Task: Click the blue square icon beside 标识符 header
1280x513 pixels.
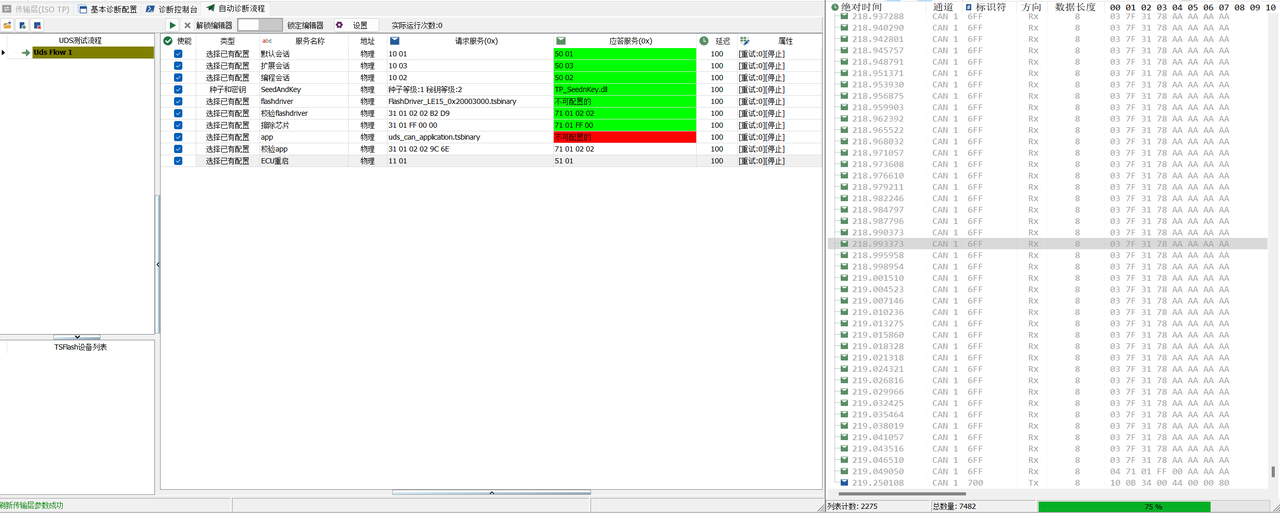Action: click(968, 7)
